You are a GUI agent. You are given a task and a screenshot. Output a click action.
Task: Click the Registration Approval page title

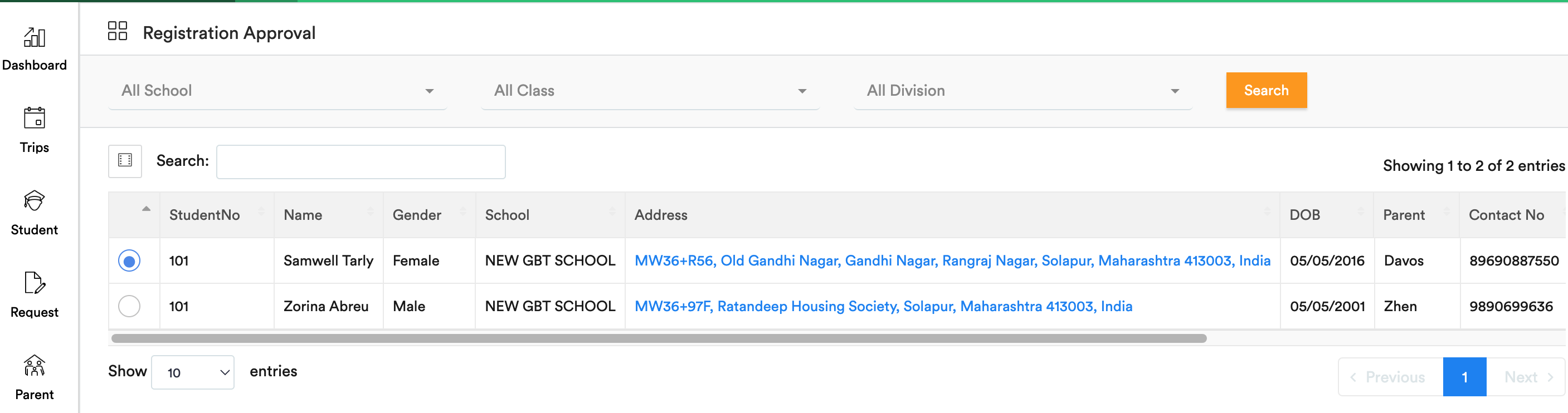(x=229, y=33)
